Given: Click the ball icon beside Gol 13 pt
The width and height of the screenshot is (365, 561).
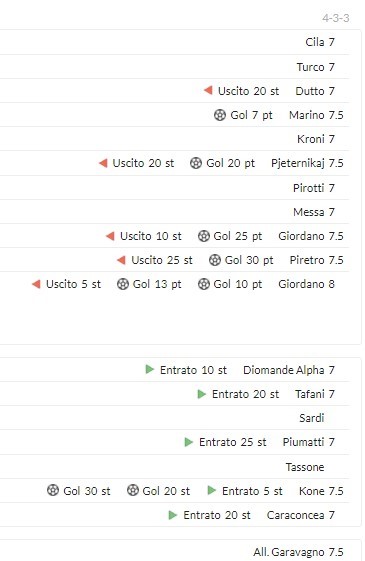Looking at the screenshot, I should click(123, 284).
